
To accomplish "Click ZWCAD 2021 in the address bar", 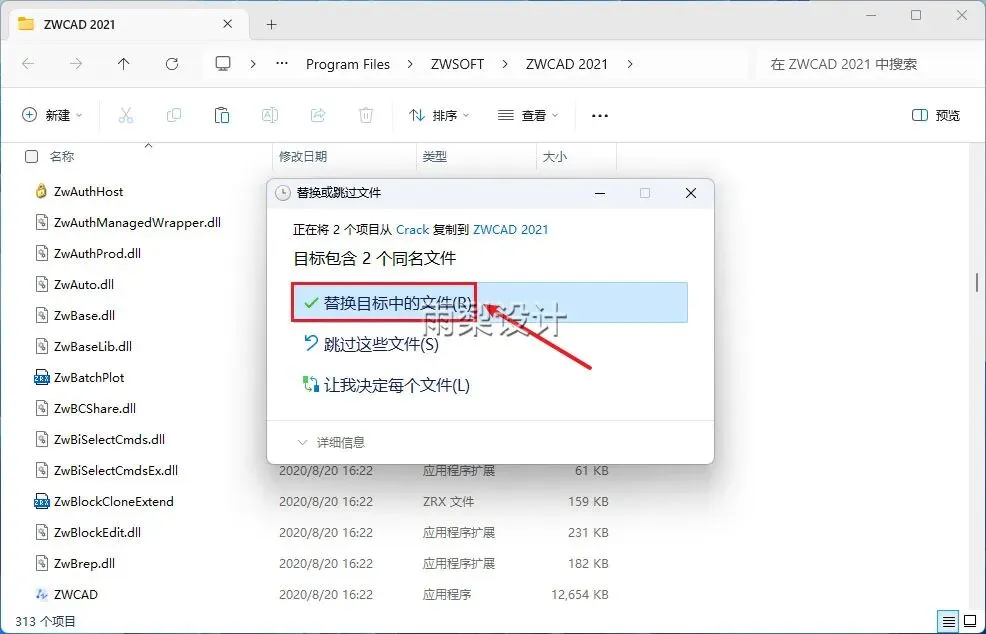I will [x=567, y=64].
